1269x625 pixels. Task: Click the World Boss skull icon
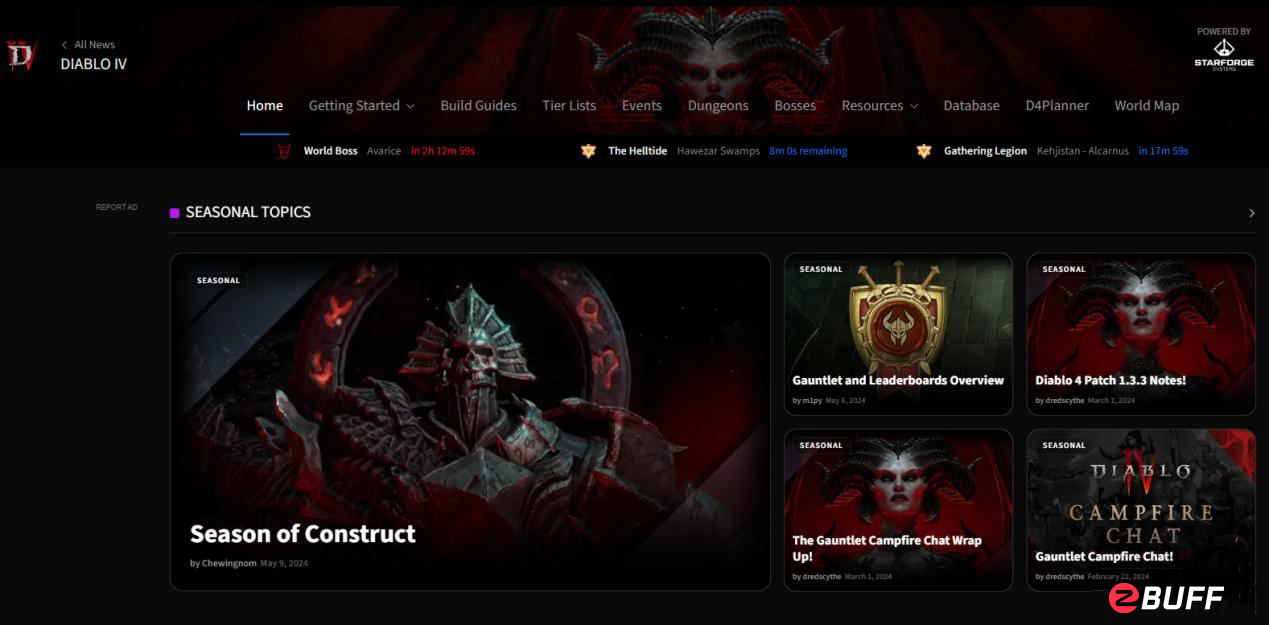tap(284, 151)
